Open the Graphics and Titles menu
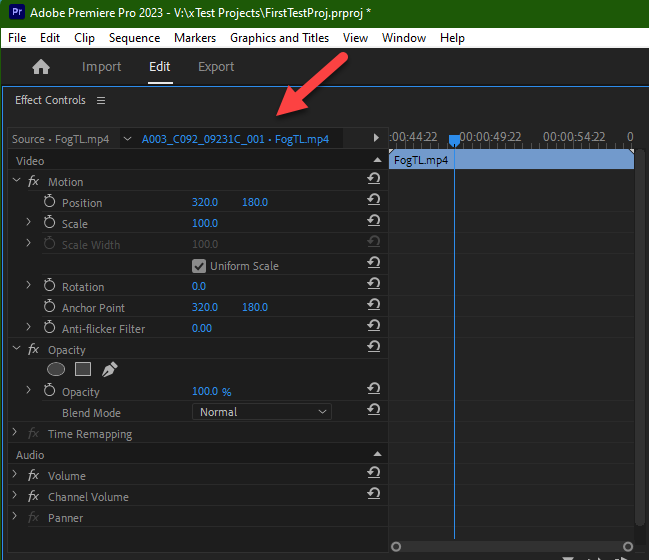This screenshot has height=560, width=649. [x=279, y=38]
